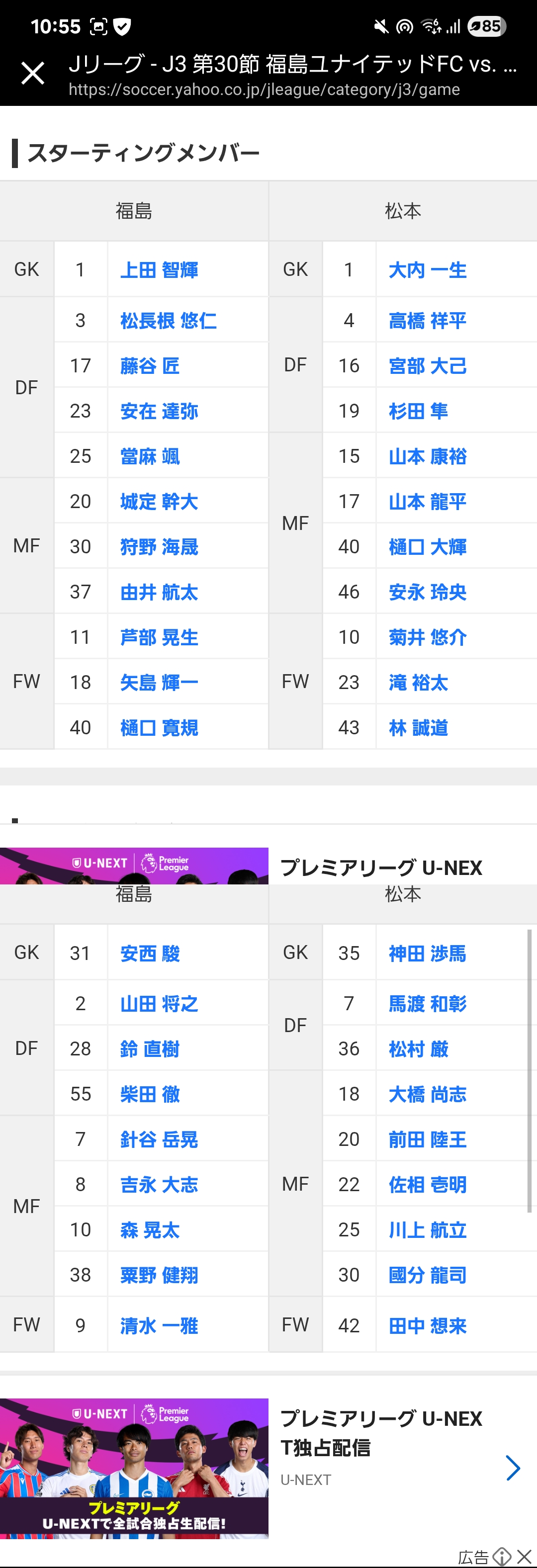Tap the プレミアリーグ U-NEXT独占配信 ad title
The width and height of the screenshot is (537, 1568).
pos(380,1433)
